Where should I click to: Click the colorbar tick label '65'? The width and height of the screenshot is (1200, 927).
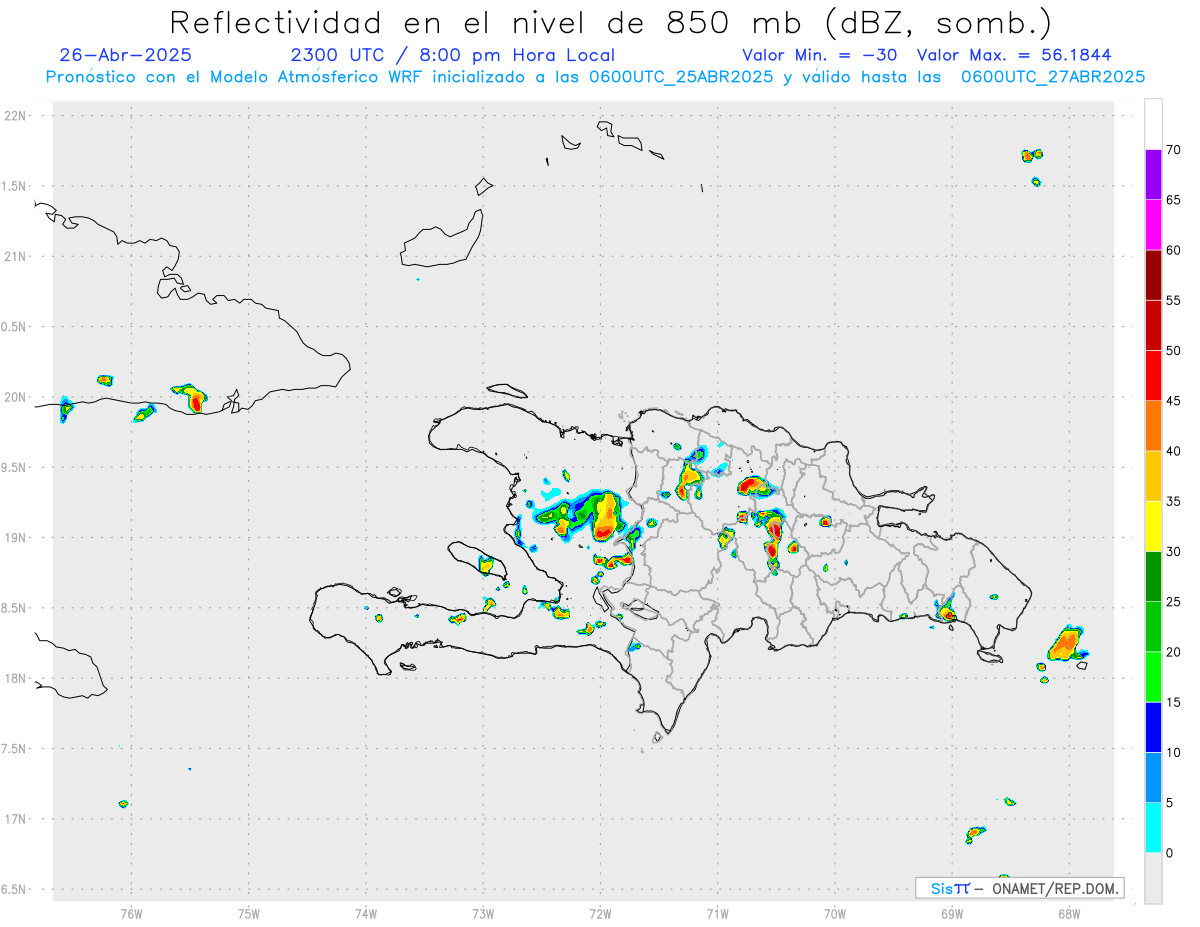1173,200
